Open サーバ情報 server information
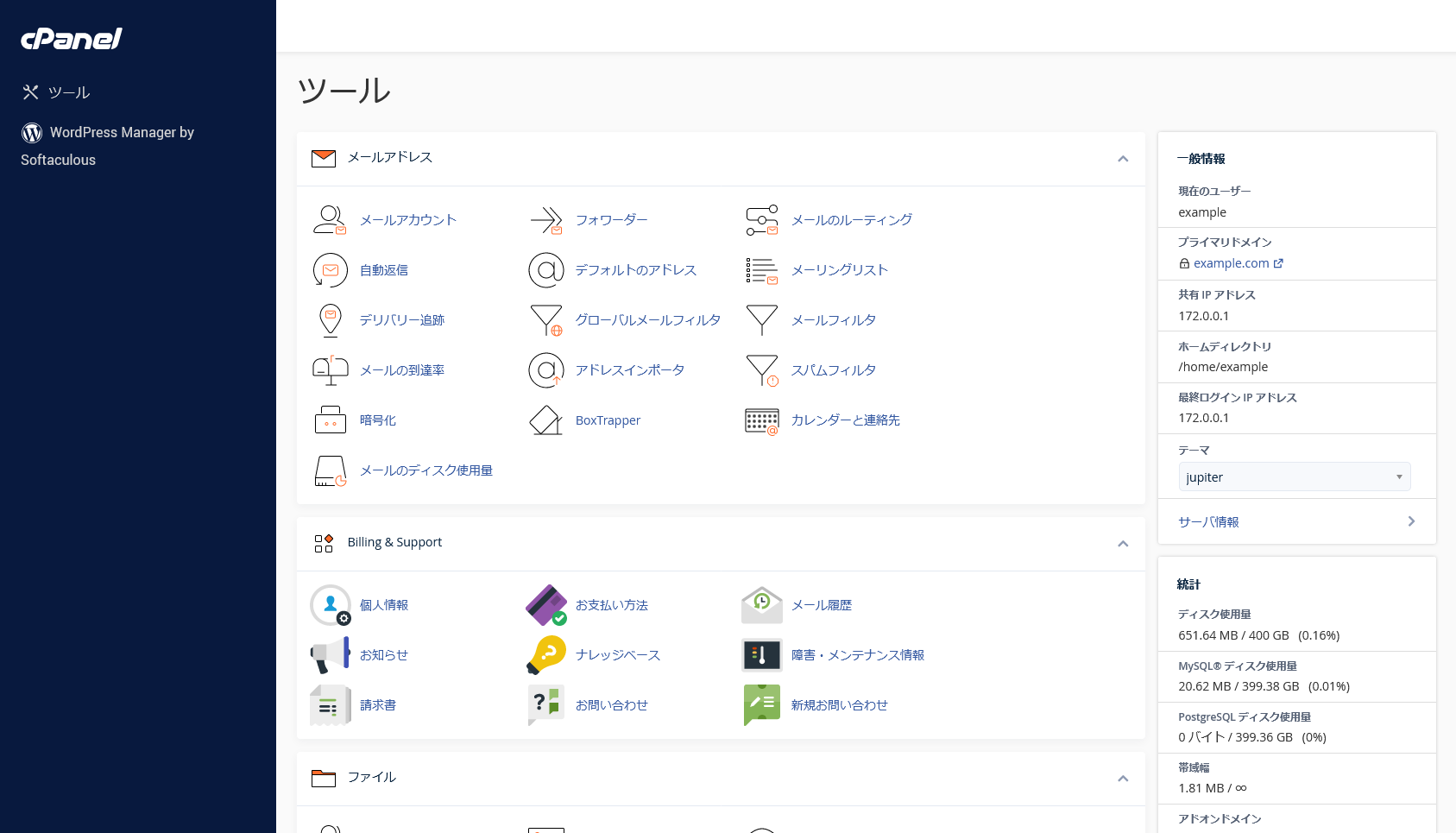This screenshot has height=833, width=1456. pyautogui.click(x=1208, y=521)
